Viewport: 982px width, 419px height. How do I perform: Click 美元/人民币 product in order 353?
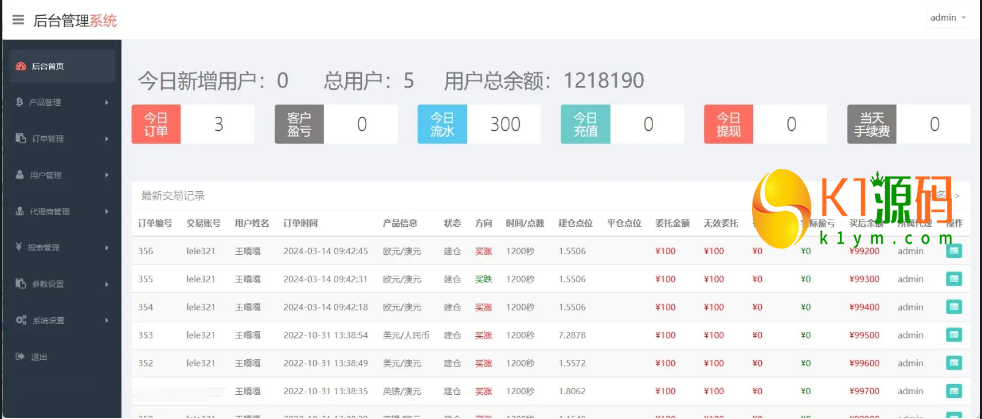406,335
